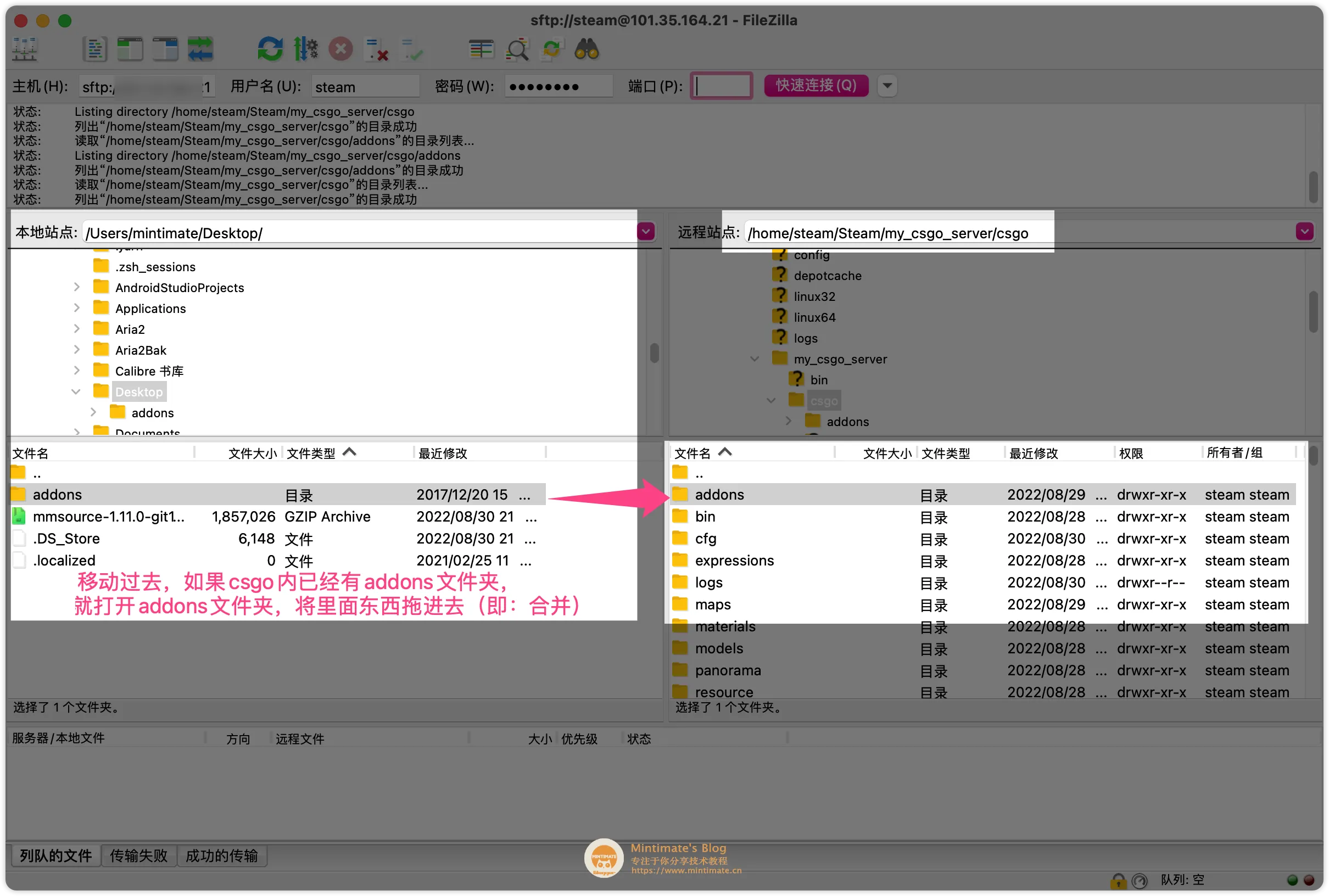Viewport: 1329px width, 896px height.
Task: Switch to 传输失败 tab
Action: 138,855
